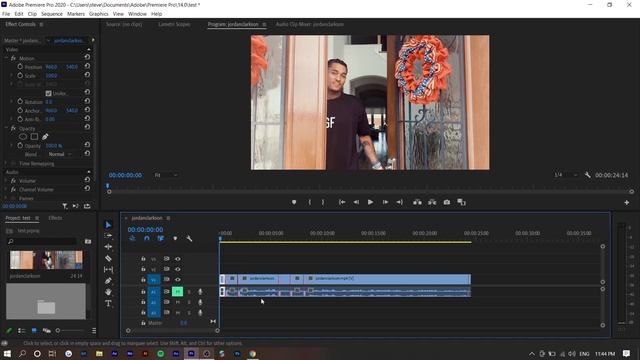640x360 pixels.
Task: Toggle V1 track output eye
Action: point(178,280)
